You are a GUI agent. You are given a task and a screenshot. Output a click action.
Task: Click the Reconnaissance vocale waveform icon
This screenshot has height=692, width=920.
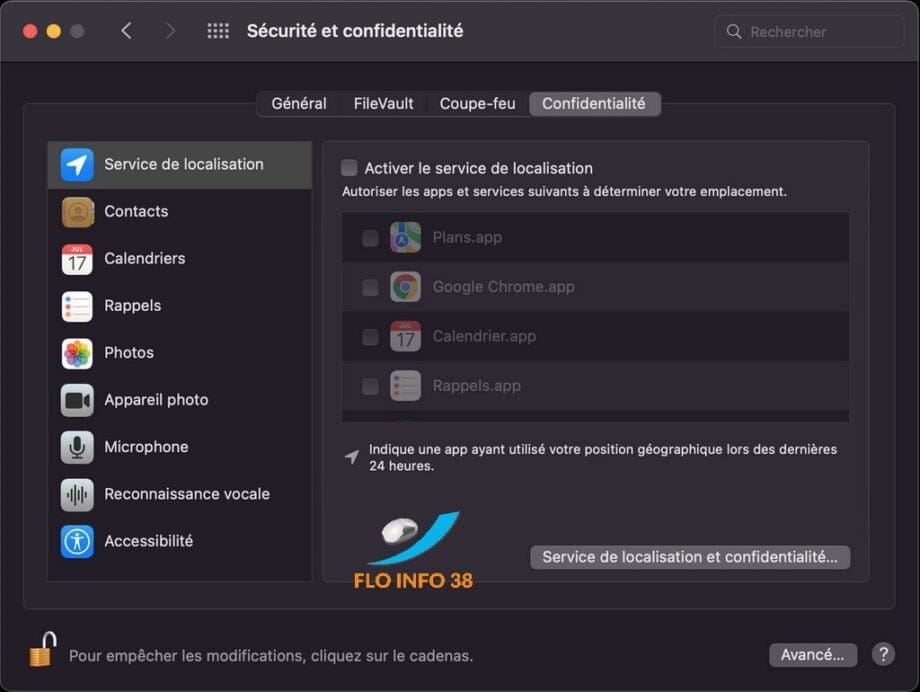[77, 494]
